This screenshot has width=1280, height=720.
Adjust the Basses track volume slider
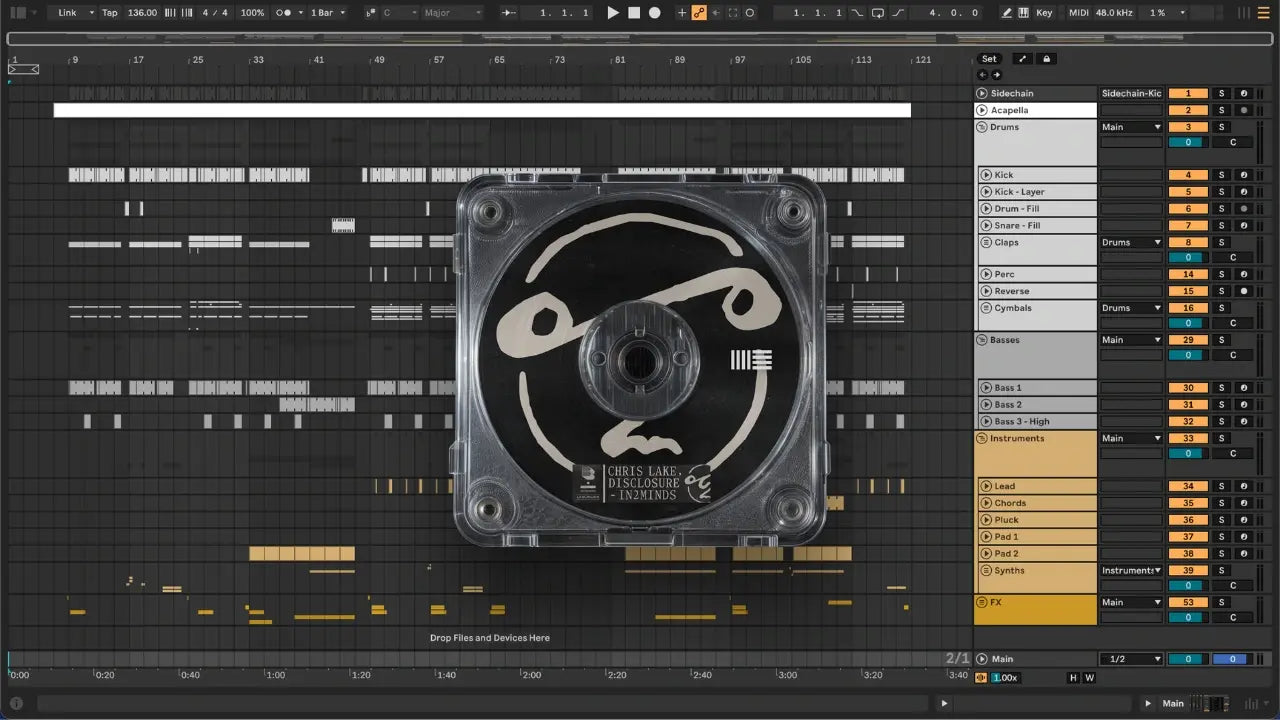coord(1188,355)
